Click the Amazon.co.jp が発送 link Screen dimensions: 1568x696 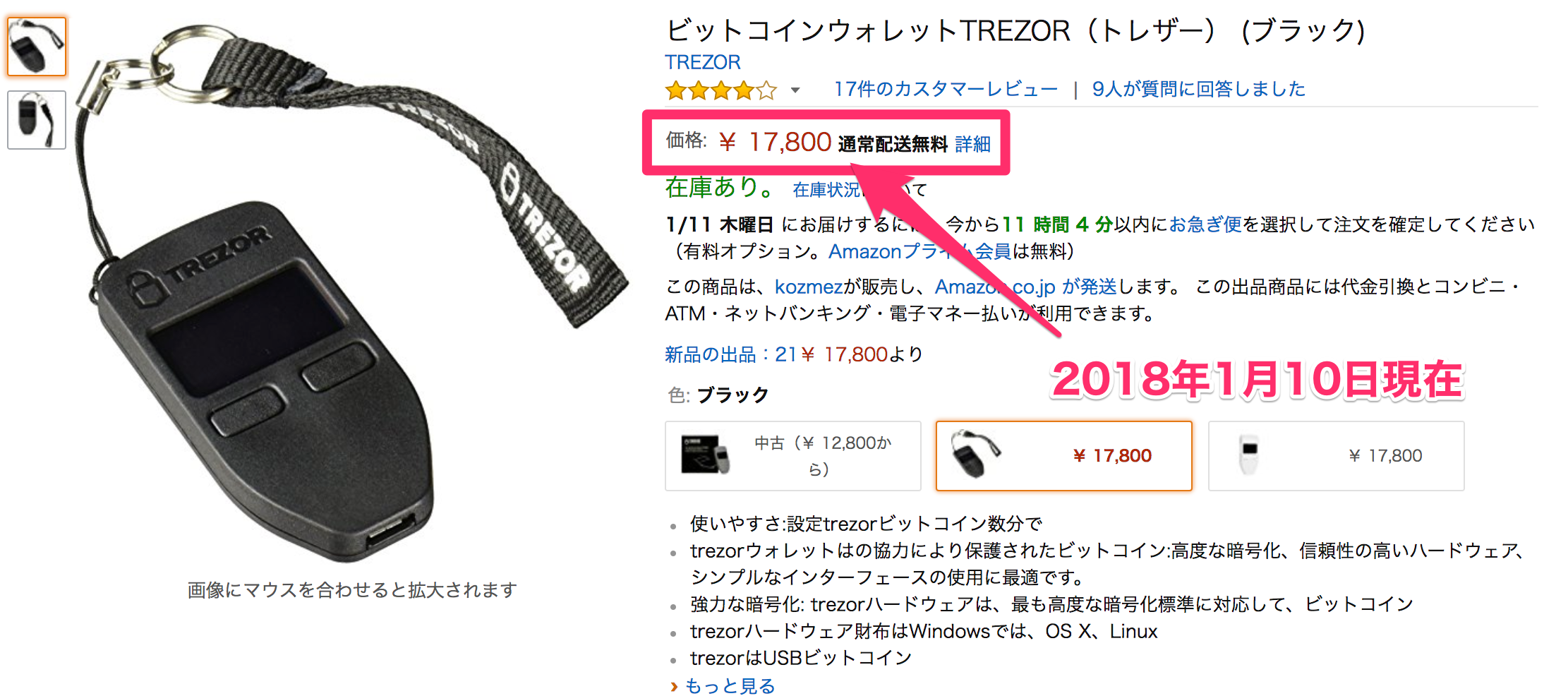1026,287
